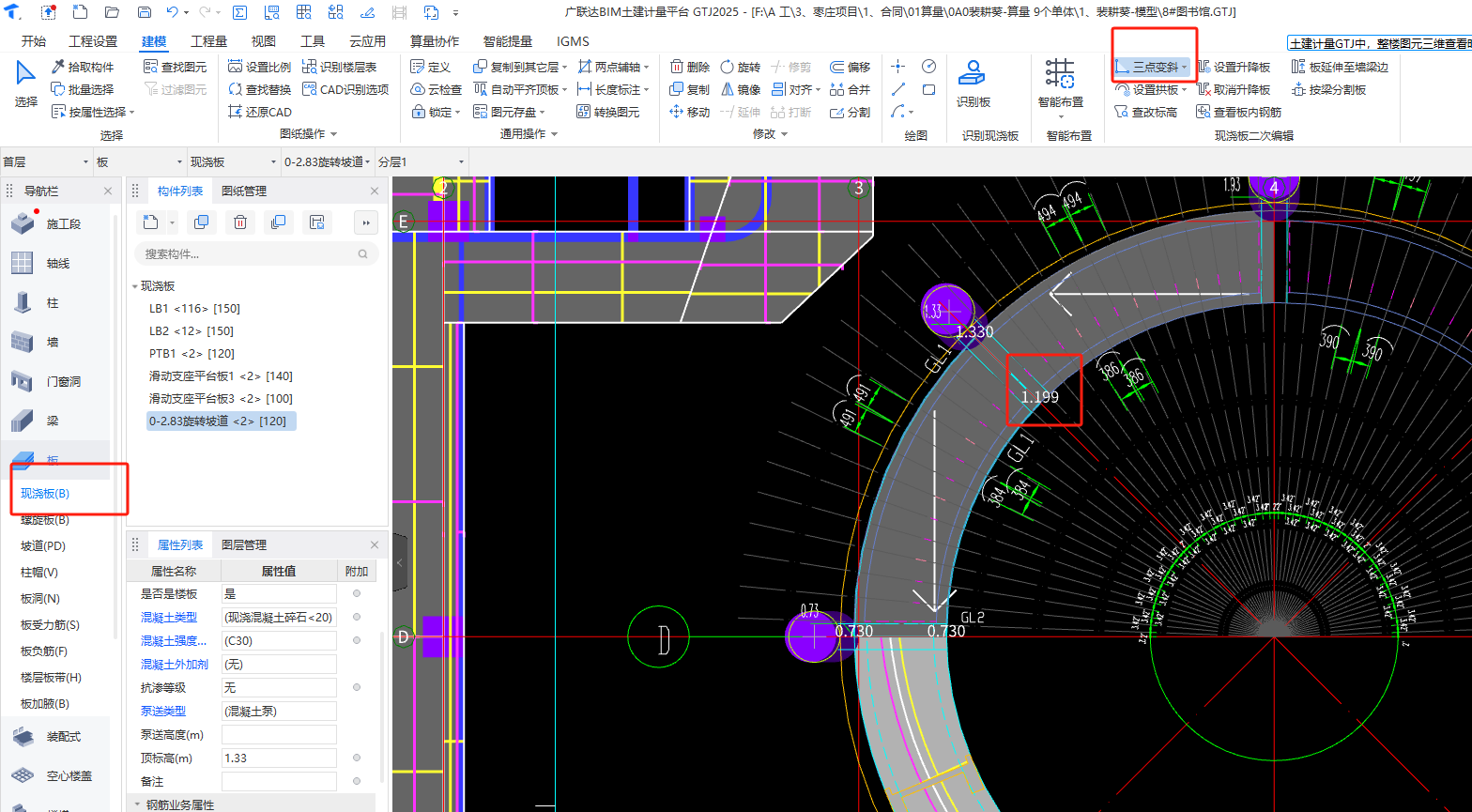Select 滑动支座平台板3 component

(221, 399)
